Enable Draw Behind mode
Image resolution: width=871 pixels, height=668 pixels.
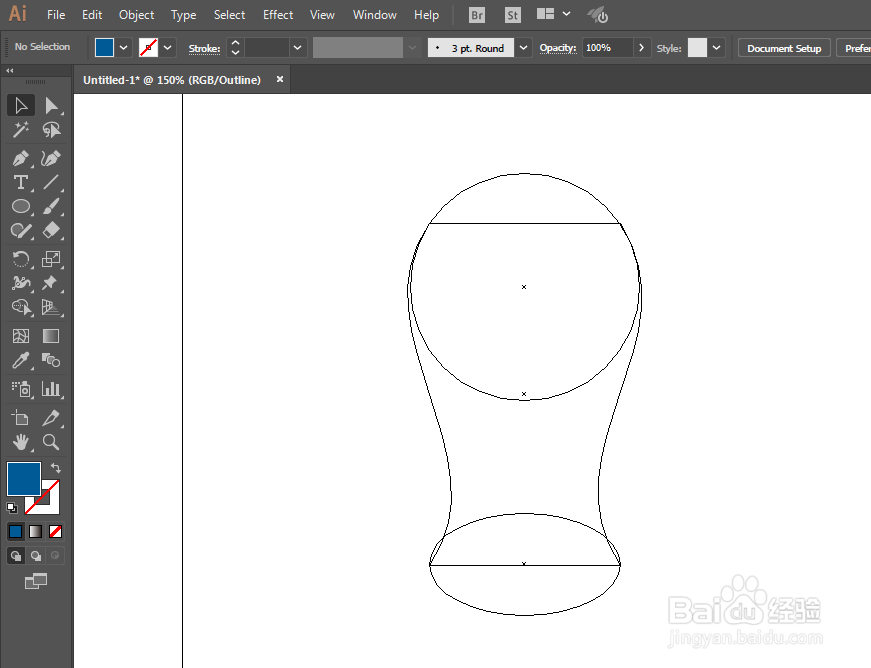(x=36, y=555)
